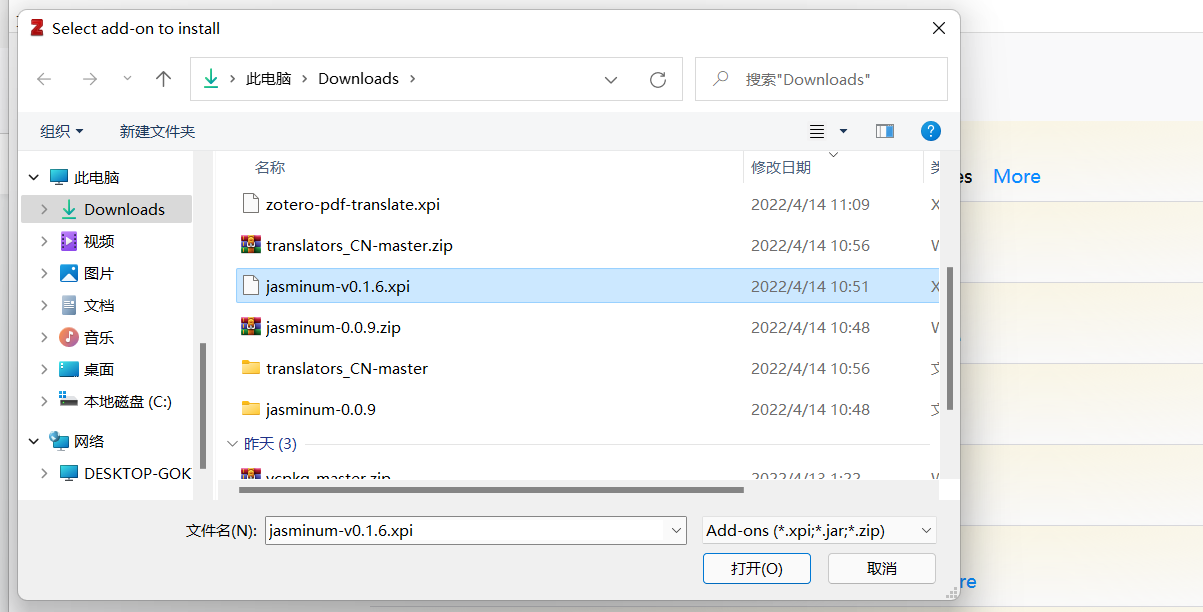Open the 组织 menu
1203x612 pixels.
click(62, 131)
